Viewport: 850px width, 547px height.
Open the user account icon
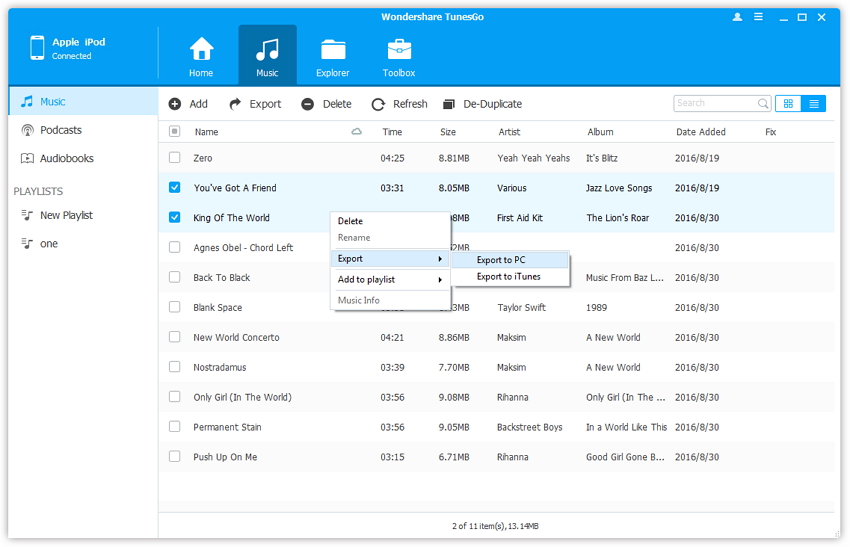tap(738, 17)
